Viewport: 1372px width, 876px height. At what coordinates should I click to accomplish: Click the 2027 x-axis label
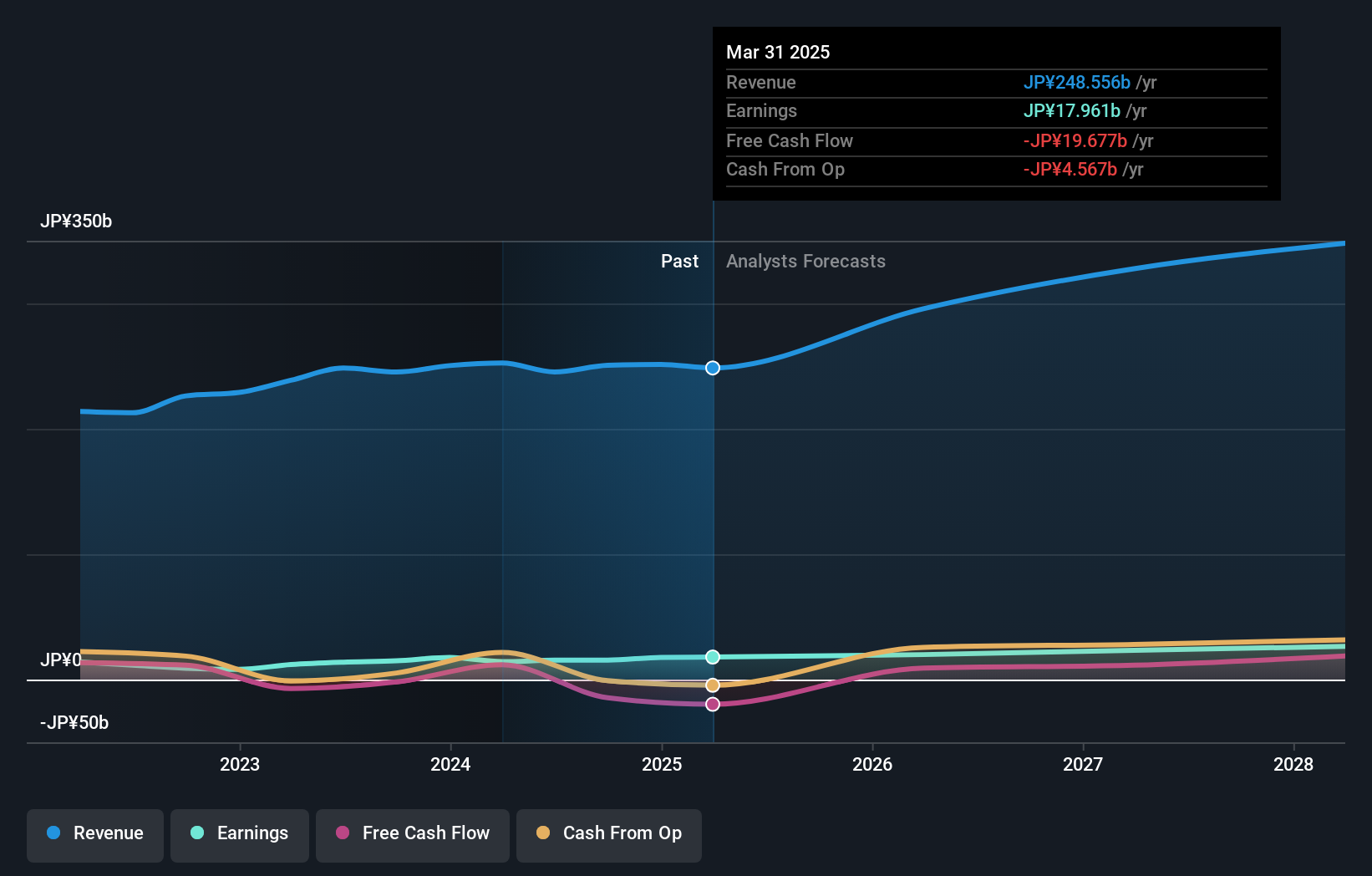(x=1083, y=764)
